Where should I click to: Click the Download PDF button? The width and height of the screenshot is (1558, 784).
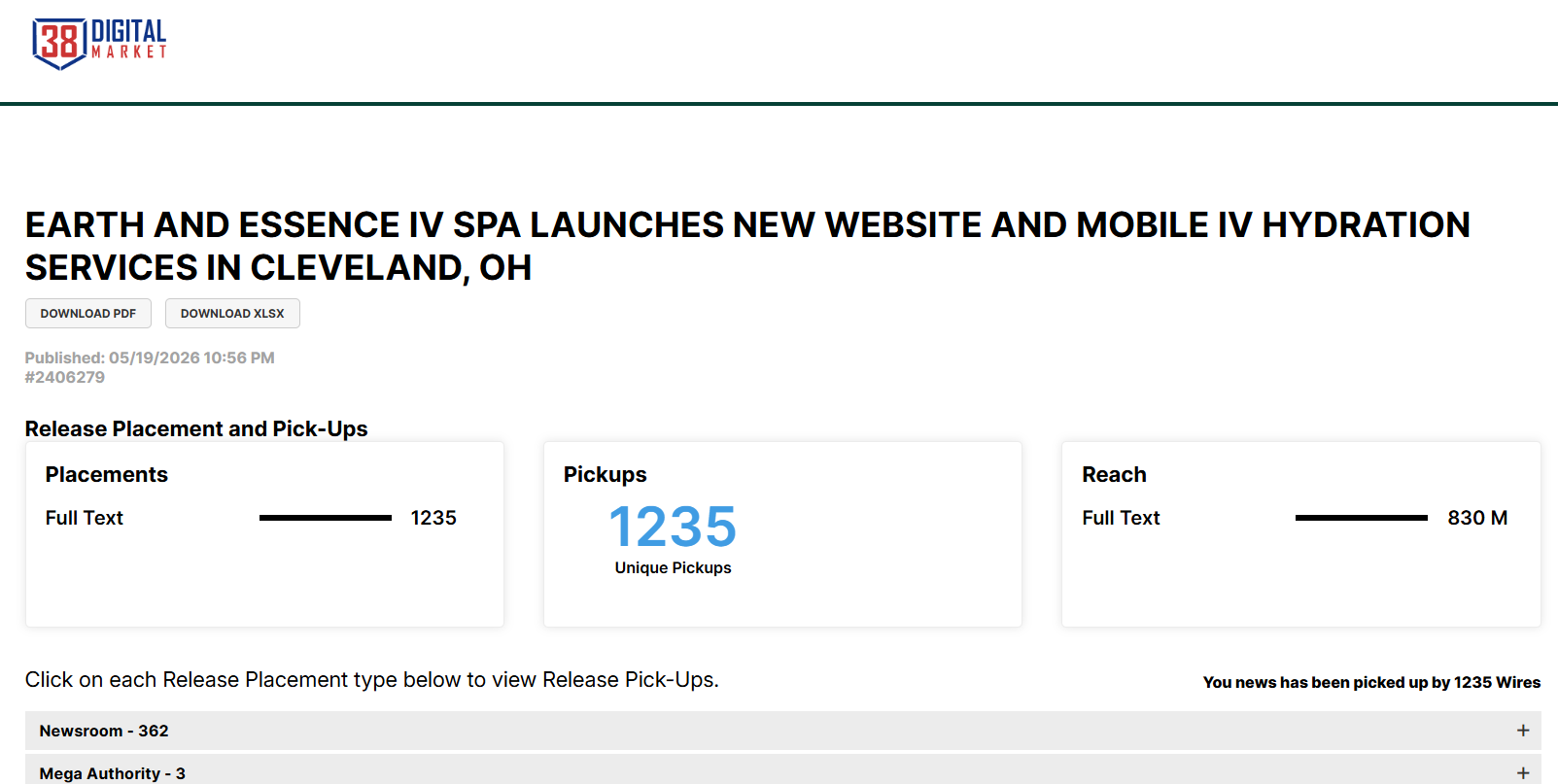[x=88, y=314]
